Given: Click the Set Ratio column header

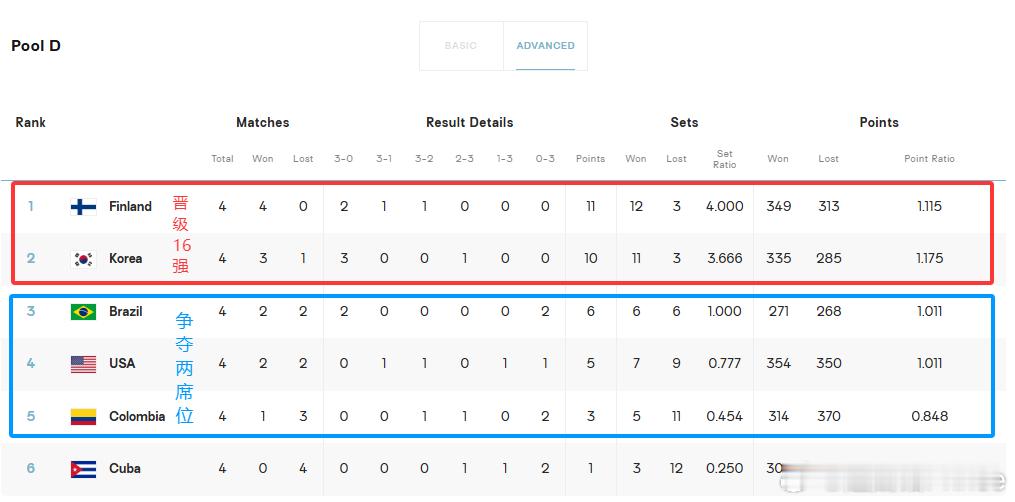Looking at the screenshot, I should pyautogui.click(x=724, y=159).
